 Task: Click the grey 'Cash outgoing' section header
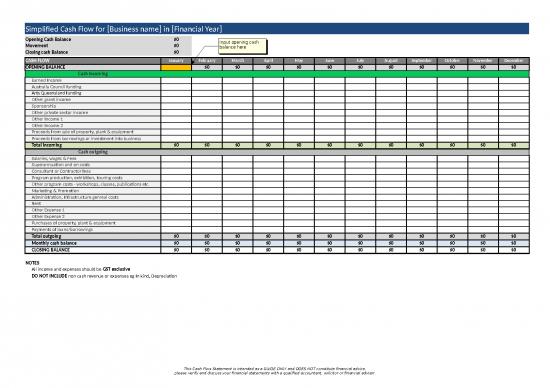point(277,152)
